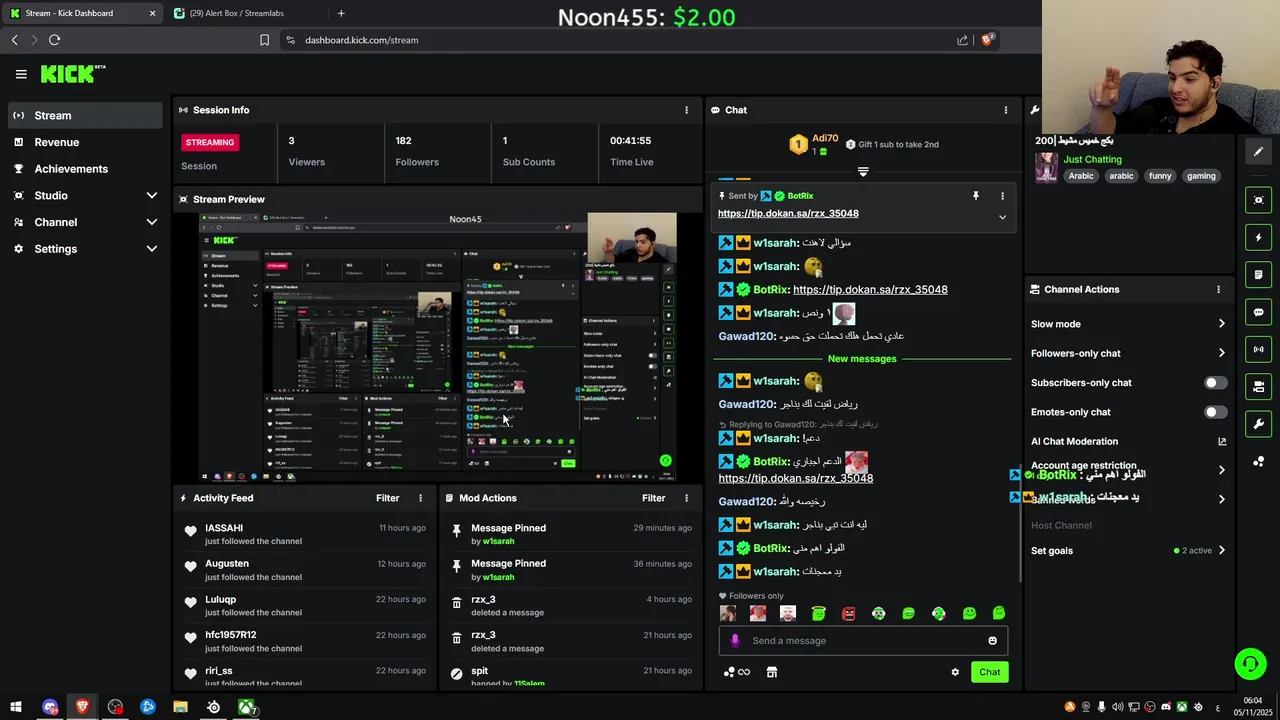Open the shop icon below chat input

[771, 672]
